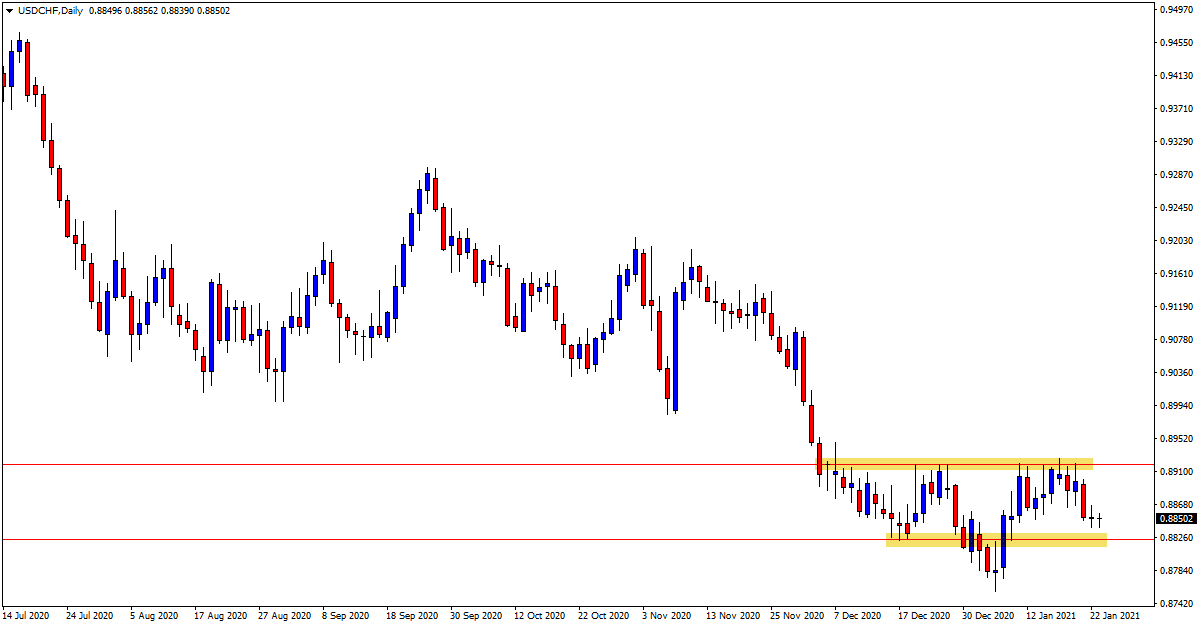This screenshot has height=627, width=1200.
Task: Click the 30 Sep 2020 date label
Action: click(474, 616)
